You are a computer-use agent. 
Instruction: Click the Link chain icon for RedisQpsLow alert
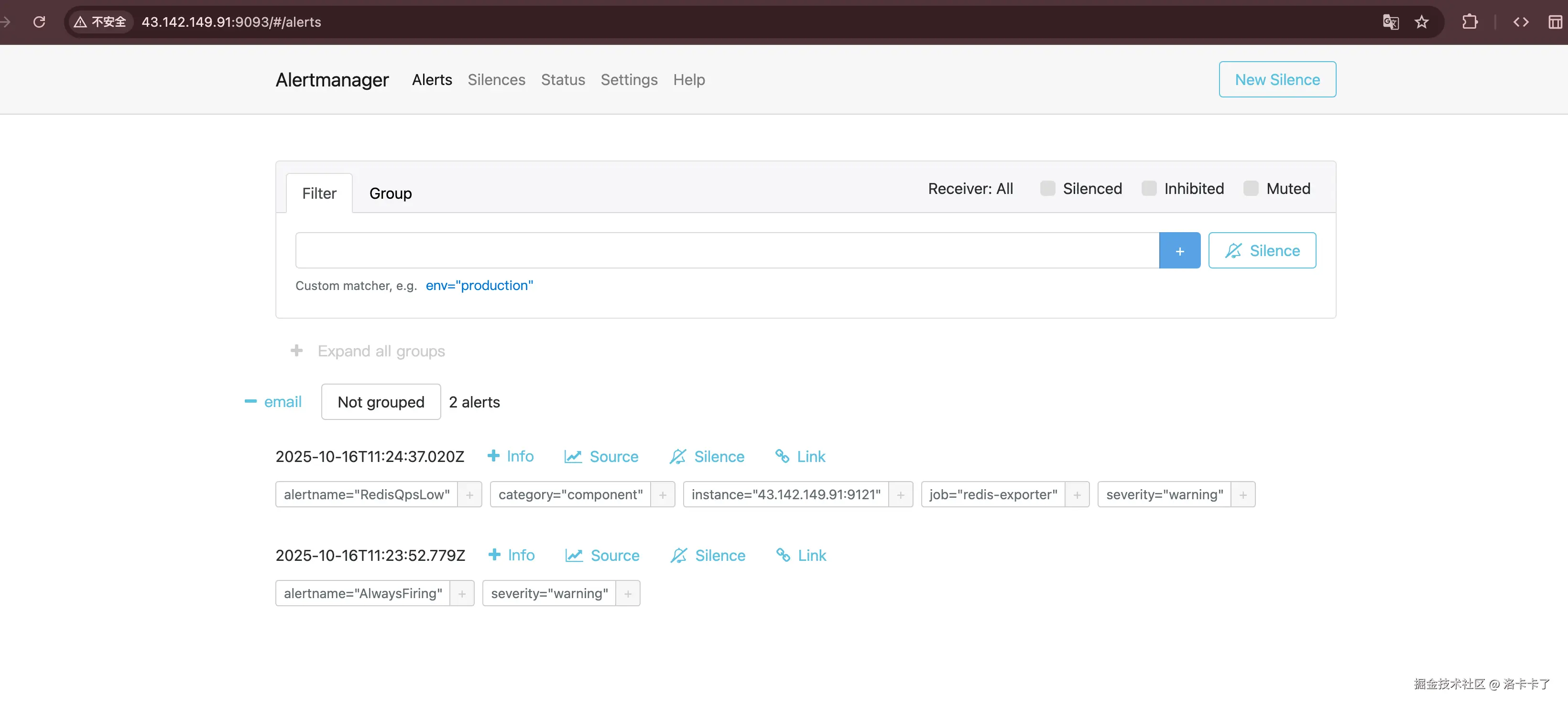tap(782, 456)
